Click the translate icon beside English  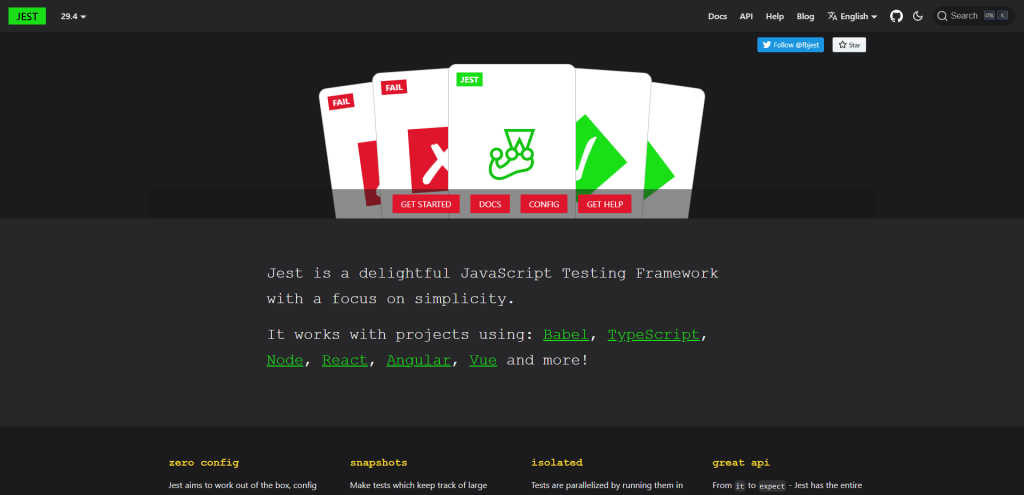[x=832, y=16]
